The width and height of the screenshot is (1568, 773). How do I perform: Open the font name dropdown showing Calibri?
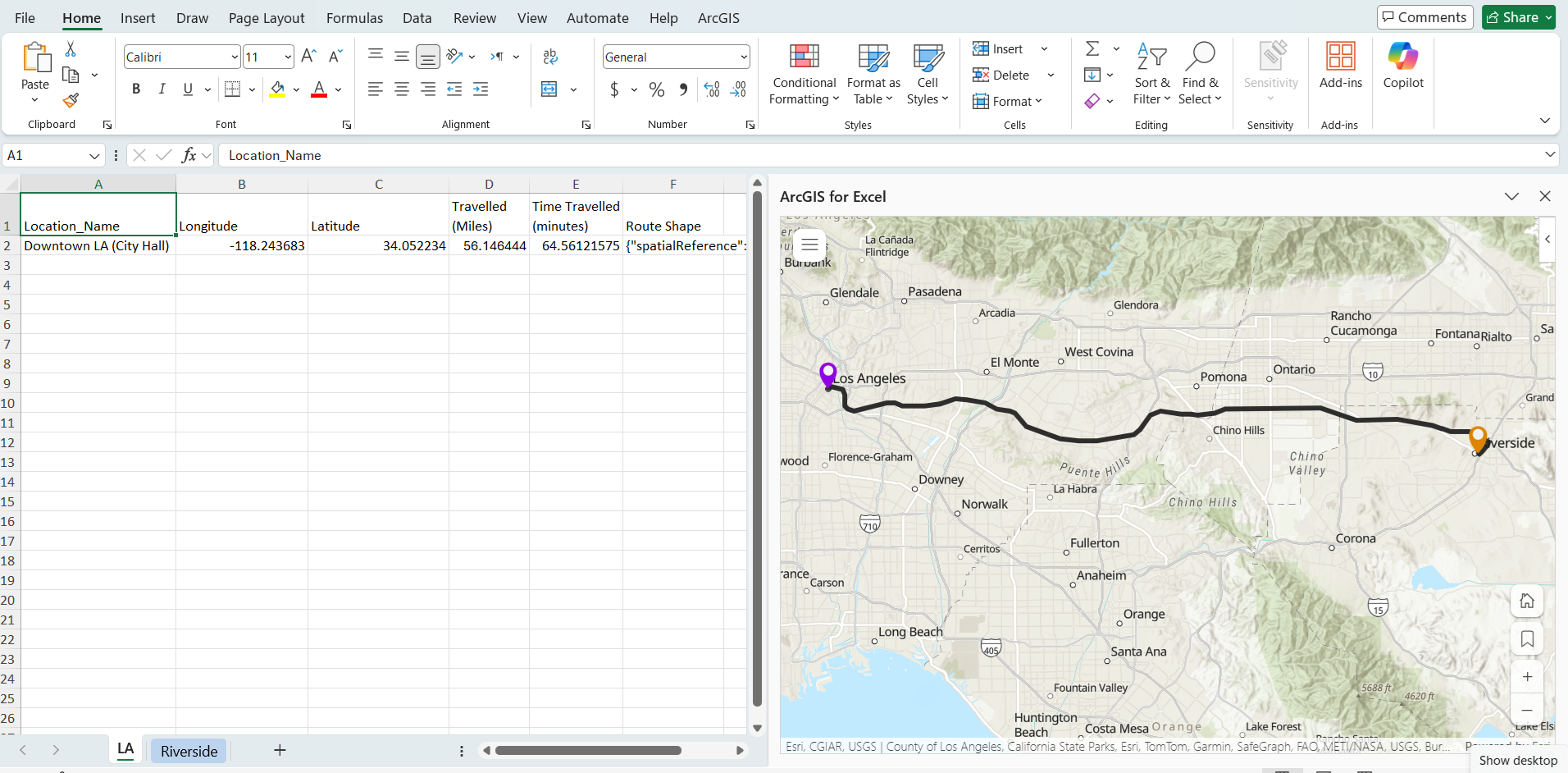(235, 57)
